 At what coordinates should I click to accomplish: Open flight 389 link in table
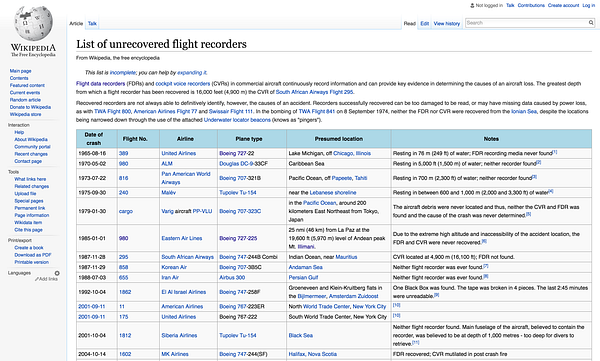pos(124,153)
